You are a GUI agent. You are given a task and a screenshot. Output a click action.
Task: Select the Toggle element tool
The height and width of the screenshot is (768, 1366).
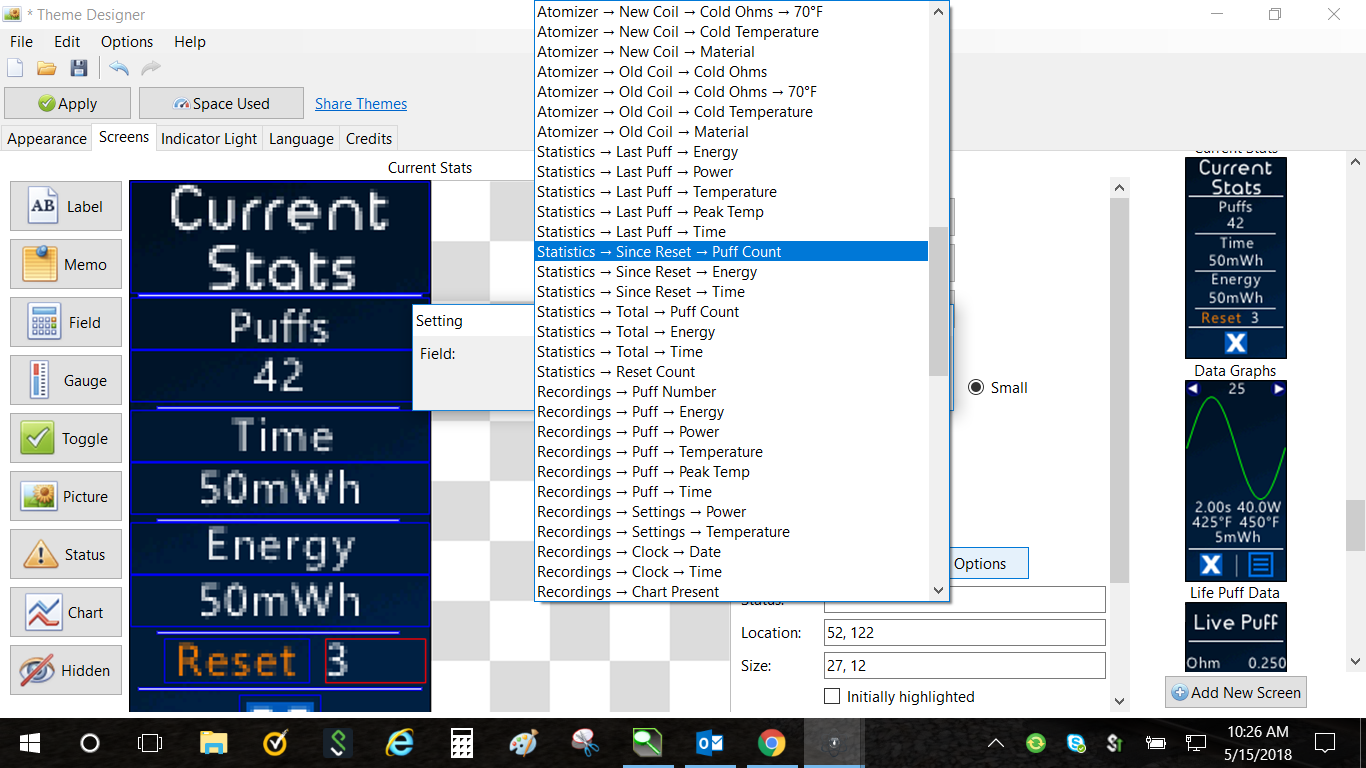66,439
